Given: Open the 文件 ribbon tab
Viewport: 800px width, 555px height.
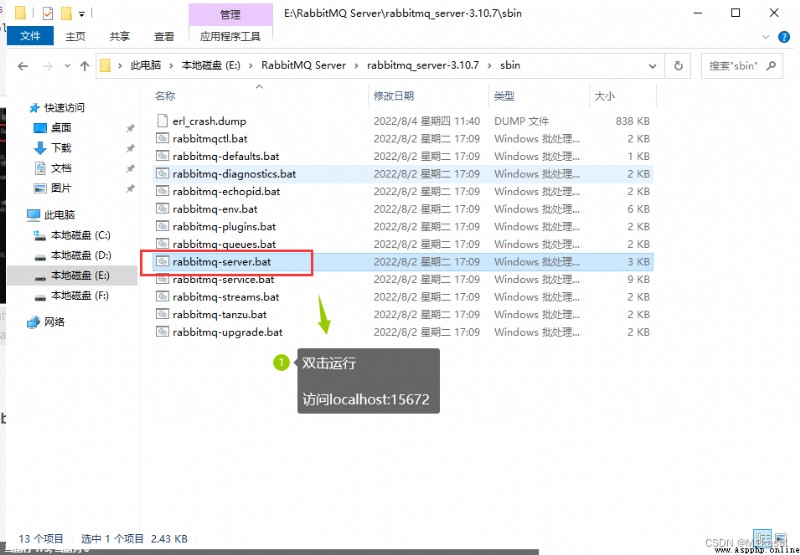Looking at the screenshot, I should pos(30,36).
